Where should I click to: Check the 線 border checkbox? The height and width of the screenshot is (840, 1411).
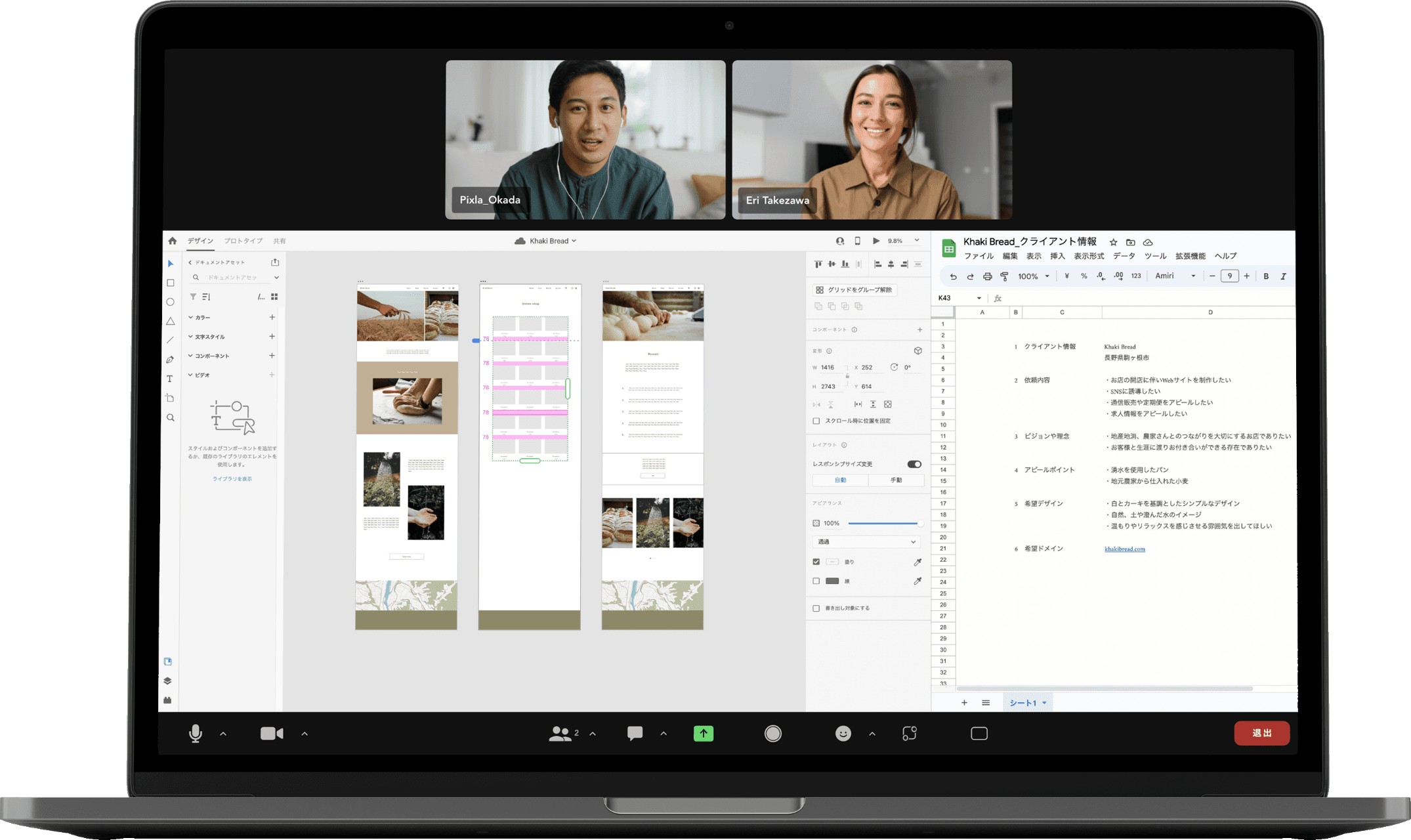pos(816,581)
